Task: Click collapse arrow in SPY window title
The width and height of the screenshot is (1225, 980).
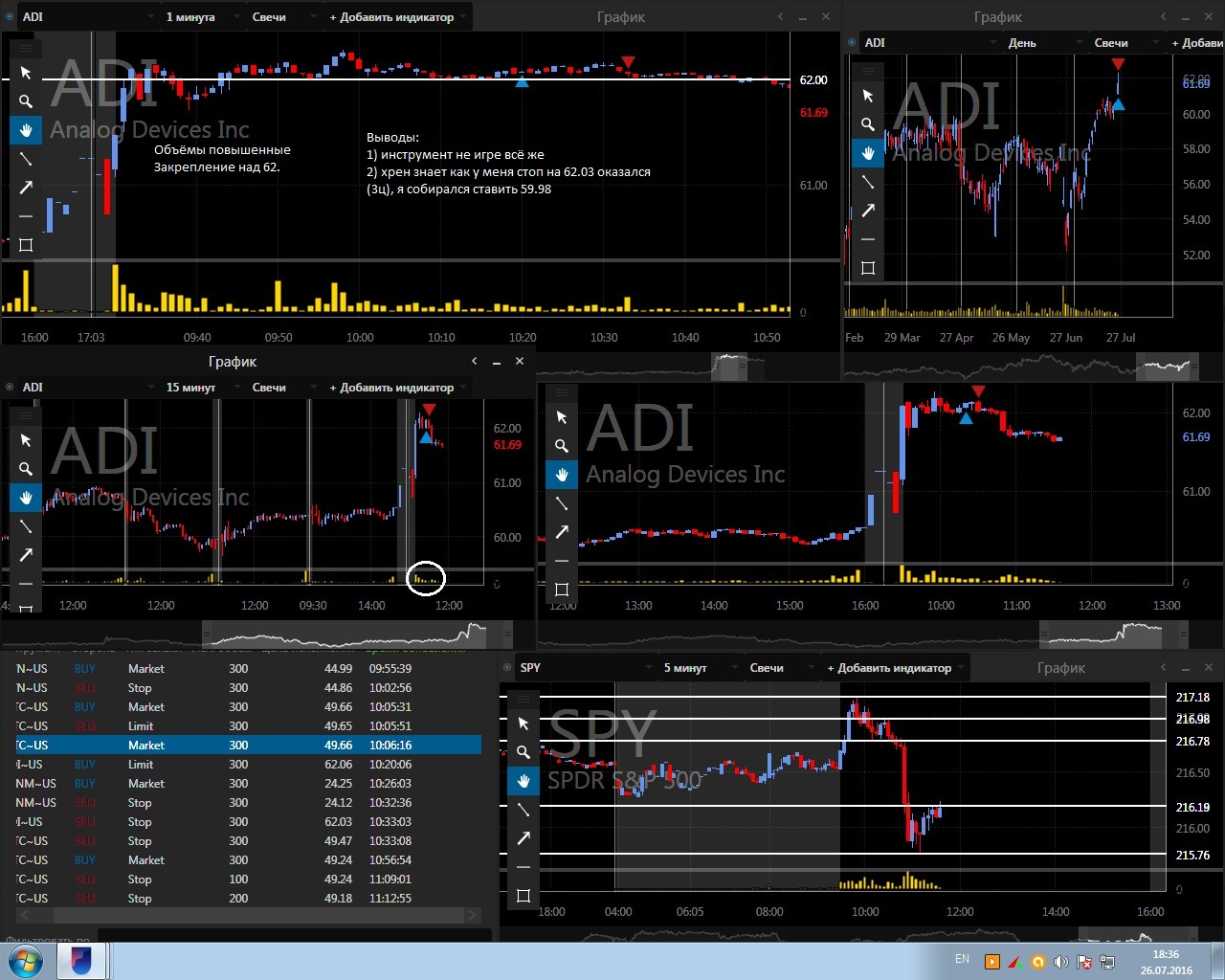Action: pos(1163,667)
